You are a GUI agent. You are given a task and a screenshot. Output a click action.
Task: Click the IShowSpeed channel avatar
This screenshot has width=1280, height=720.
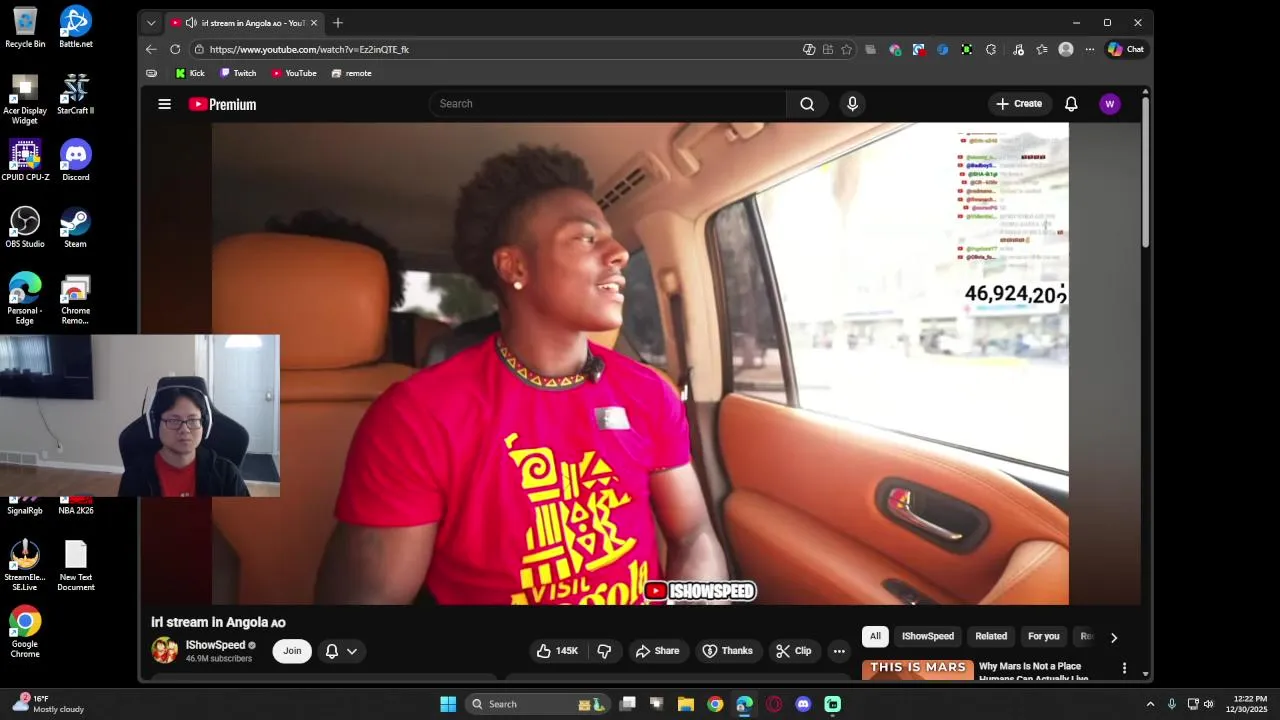[x=165, y=650]
